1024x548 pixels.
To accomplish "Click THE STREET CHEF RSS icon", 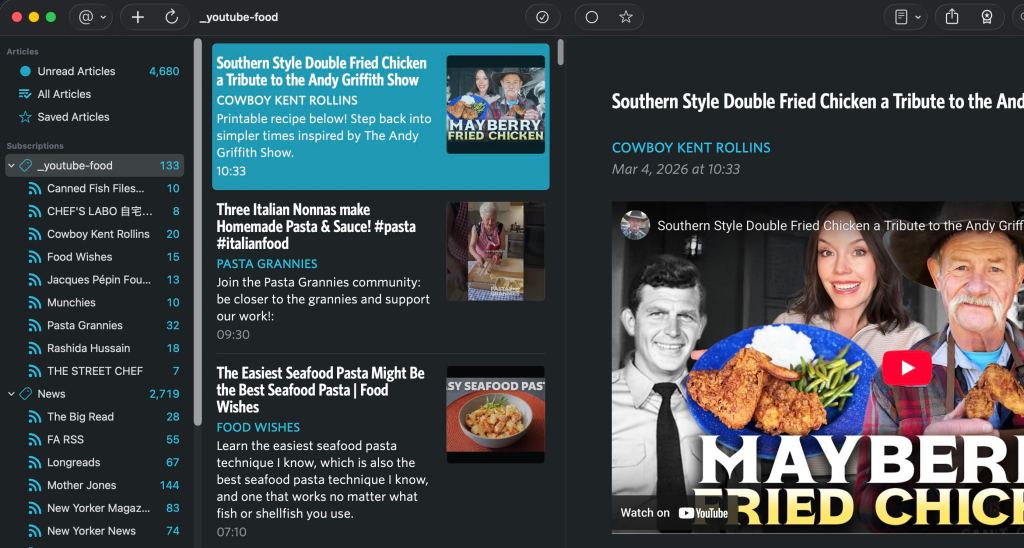I will [35, 371].
